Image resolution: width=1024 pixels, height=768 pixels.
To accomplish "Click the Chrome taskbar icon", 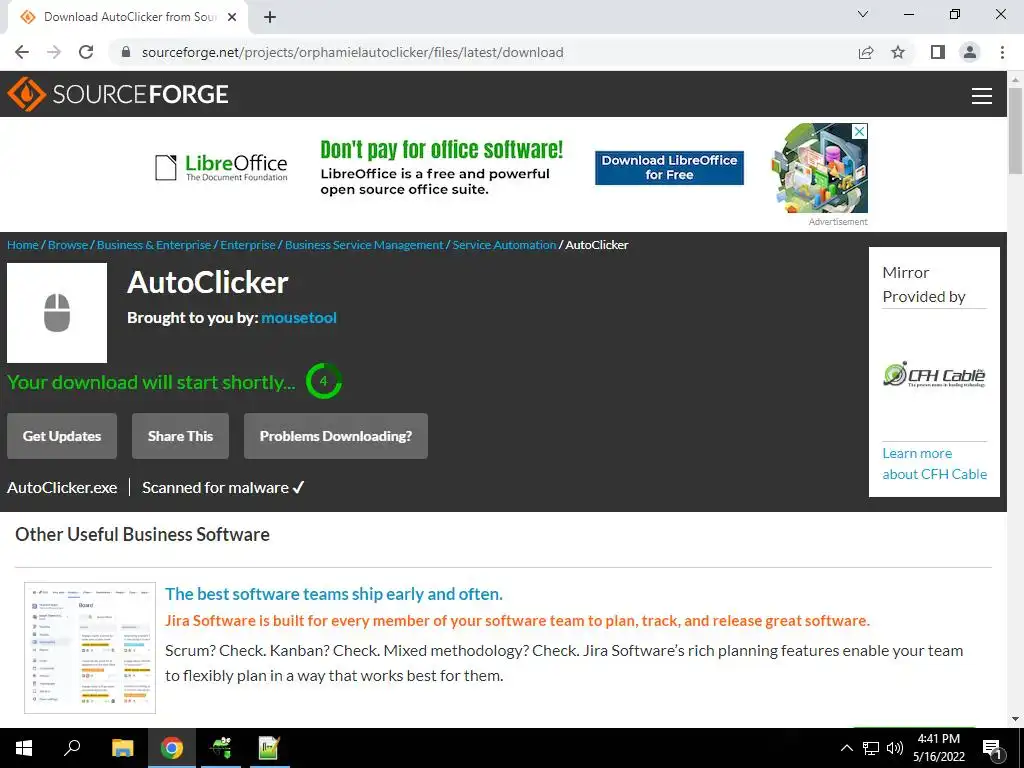I will click(x=172, y=748).
